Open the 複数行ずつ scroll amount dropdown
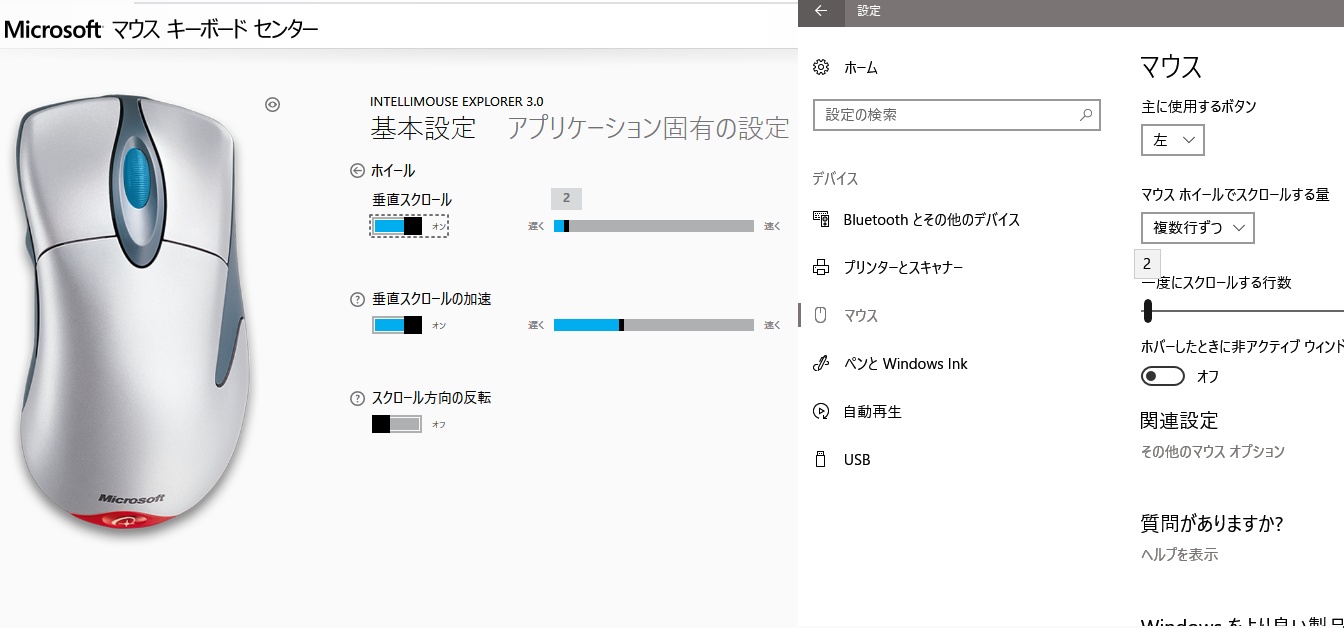This screenshot has height=628, width=1344. (x=1197, y=227)
